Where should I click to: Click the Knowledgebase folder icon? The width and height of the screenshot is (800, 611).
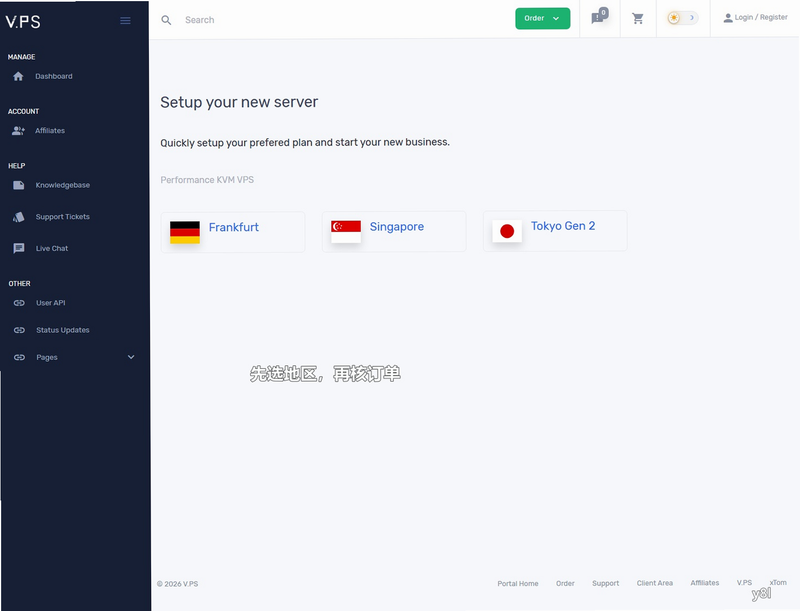click(x=19, y=185)
